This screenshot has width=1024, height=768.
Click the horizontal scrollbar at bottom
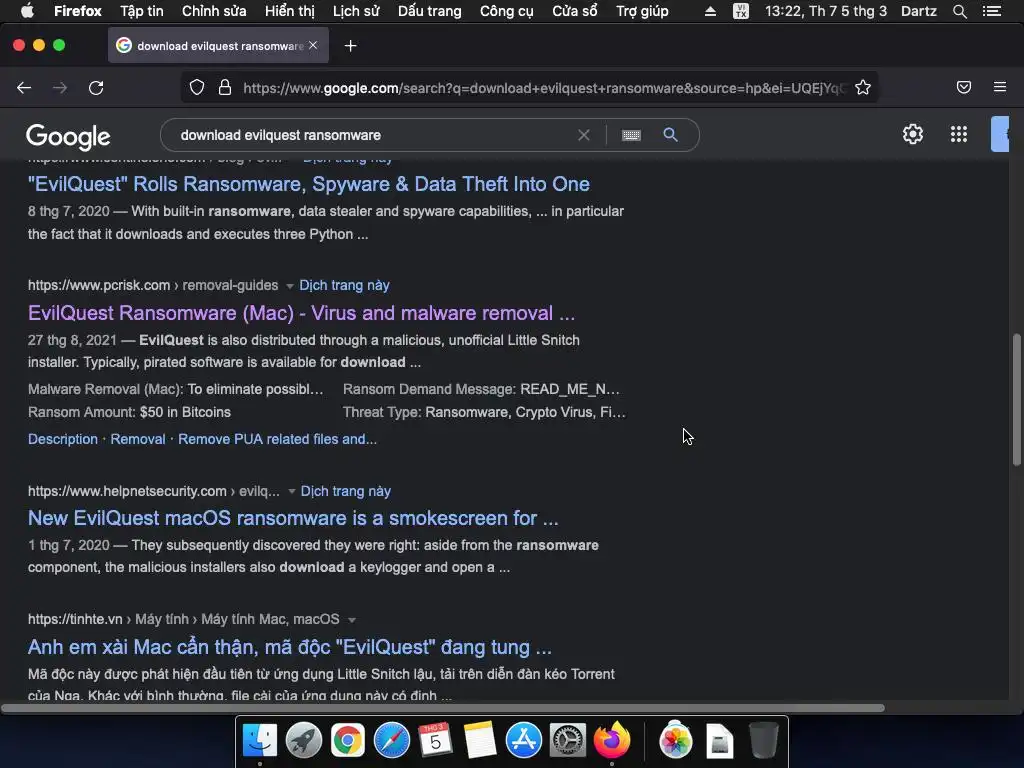443,708
